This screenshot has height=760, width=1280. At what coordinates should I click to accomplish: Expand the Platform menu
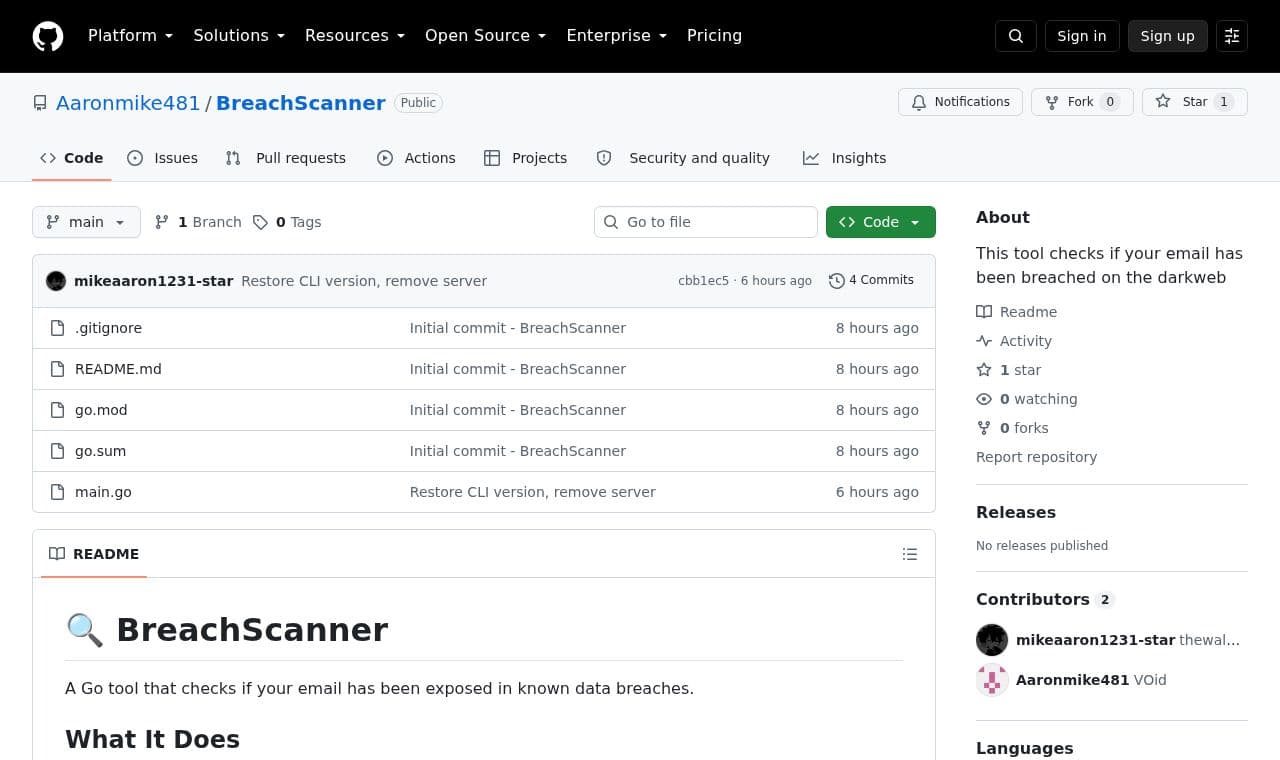130,36
